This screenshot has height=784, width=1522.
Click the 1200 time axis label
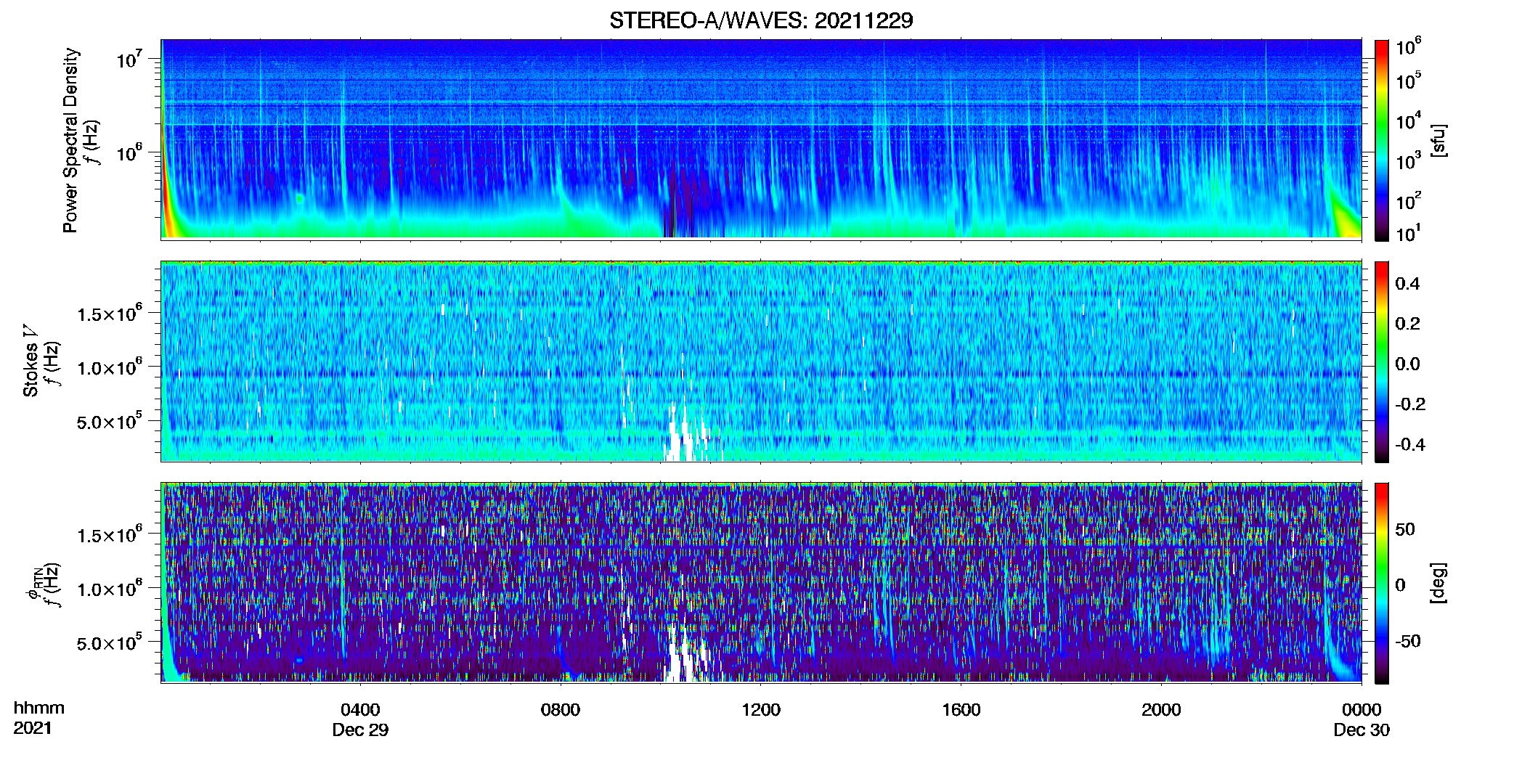pyautogui.click(x=761, y=710)
